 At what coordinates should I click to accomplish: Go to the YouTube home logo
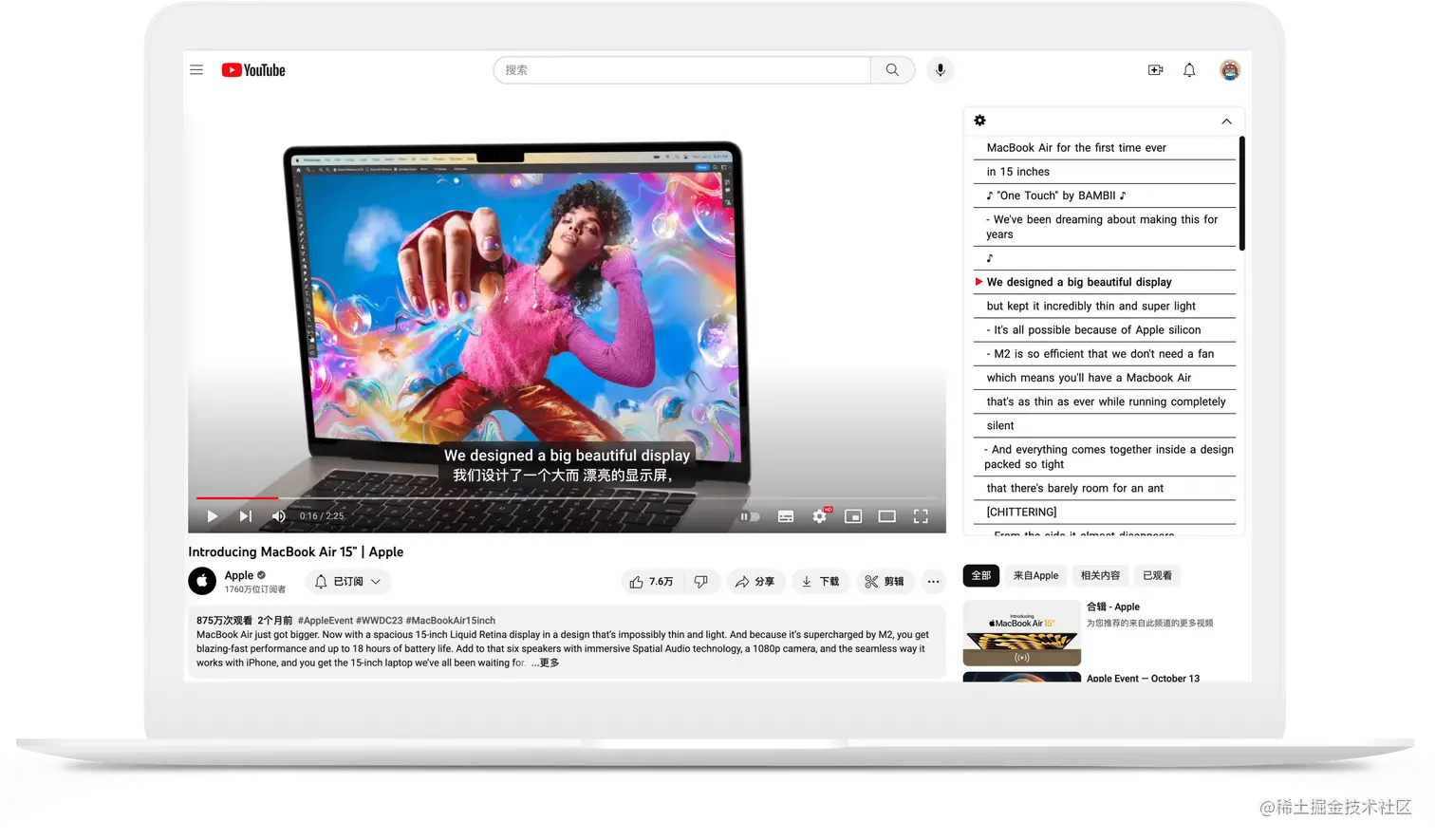tap(253, 70)
